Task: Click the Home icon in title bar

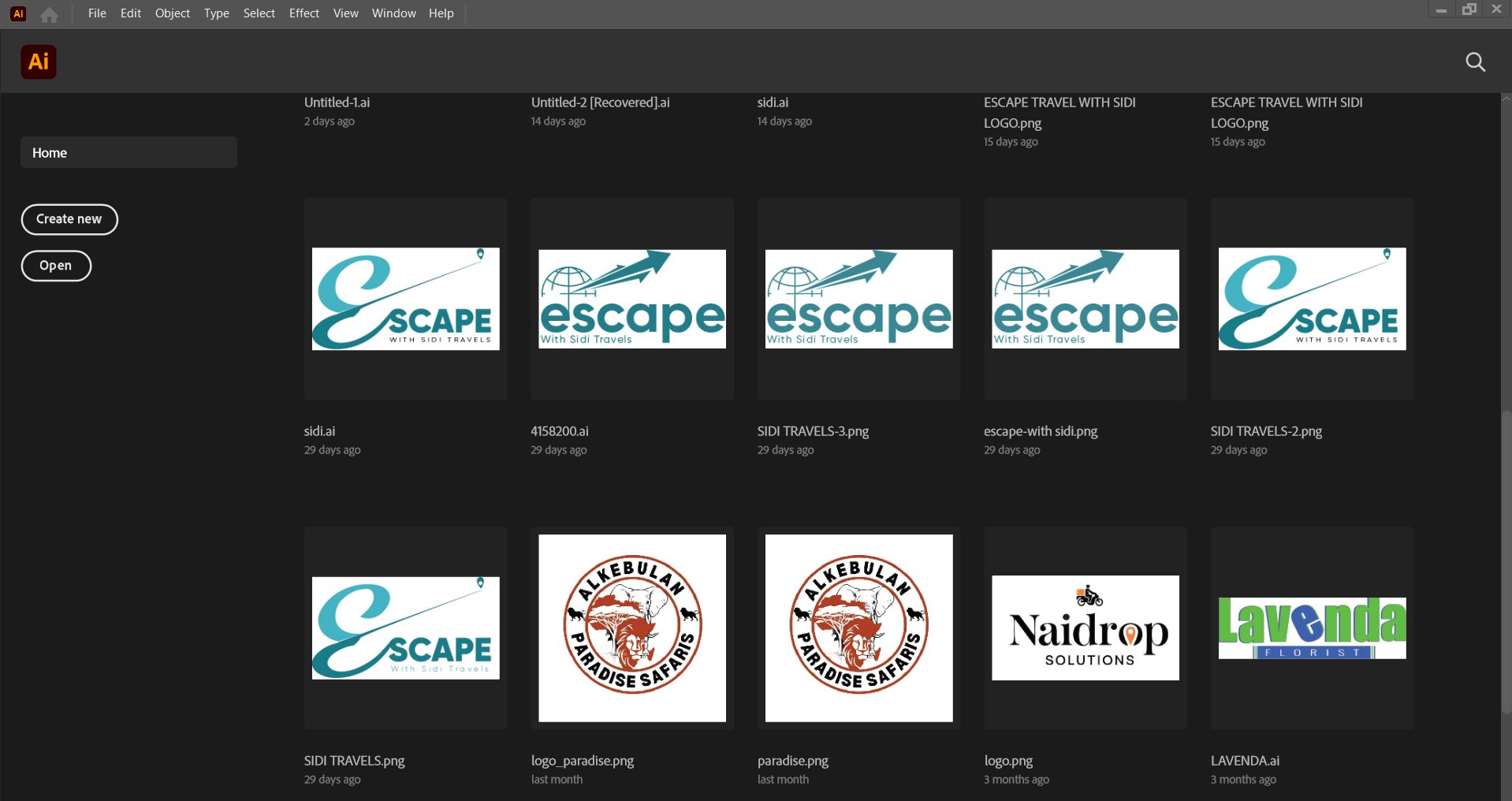Action: (49, 14)
